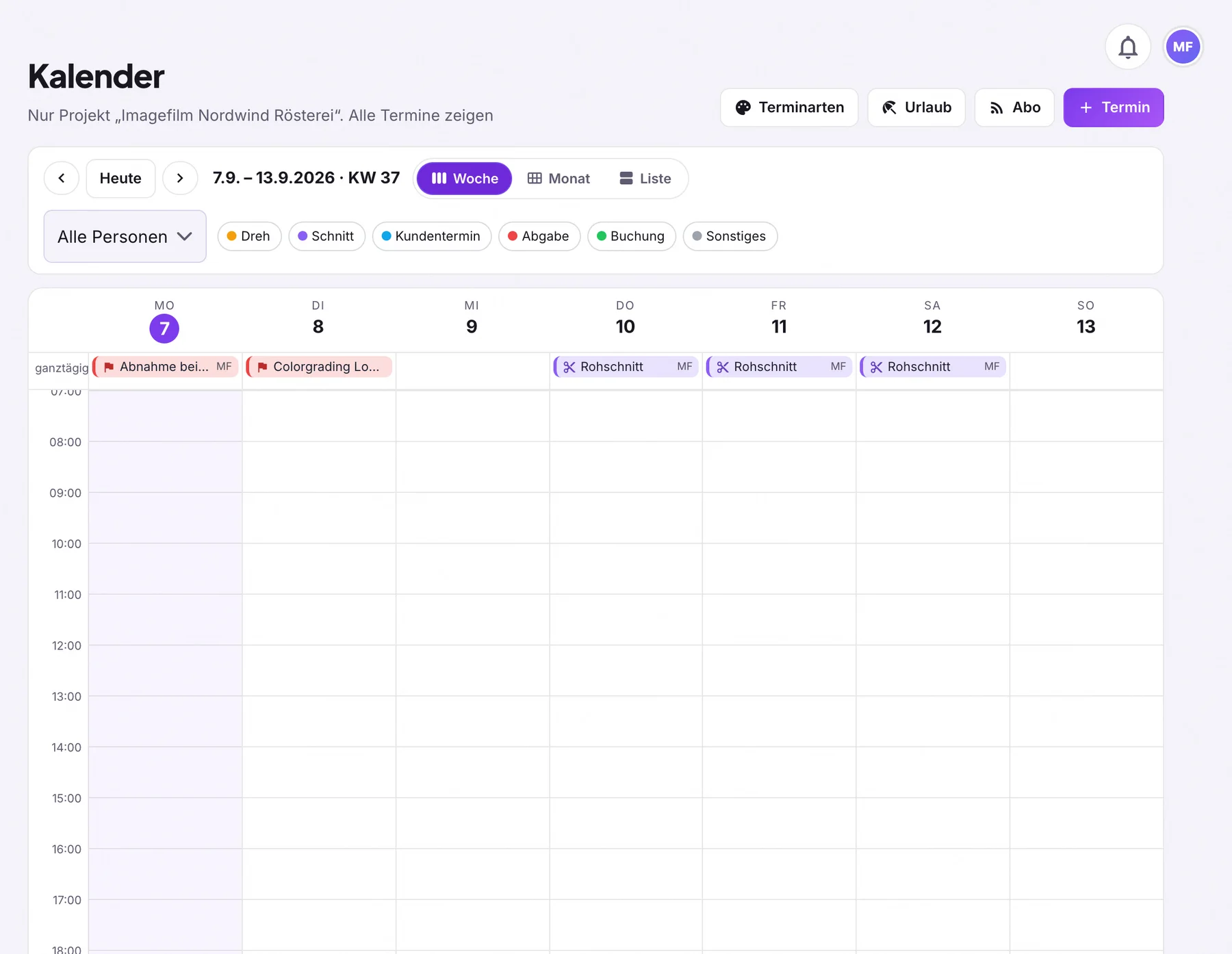
Task: Click scissors icon on Thursday Rohschnitt
Action: pyautogui.click(x=569, y=368)
